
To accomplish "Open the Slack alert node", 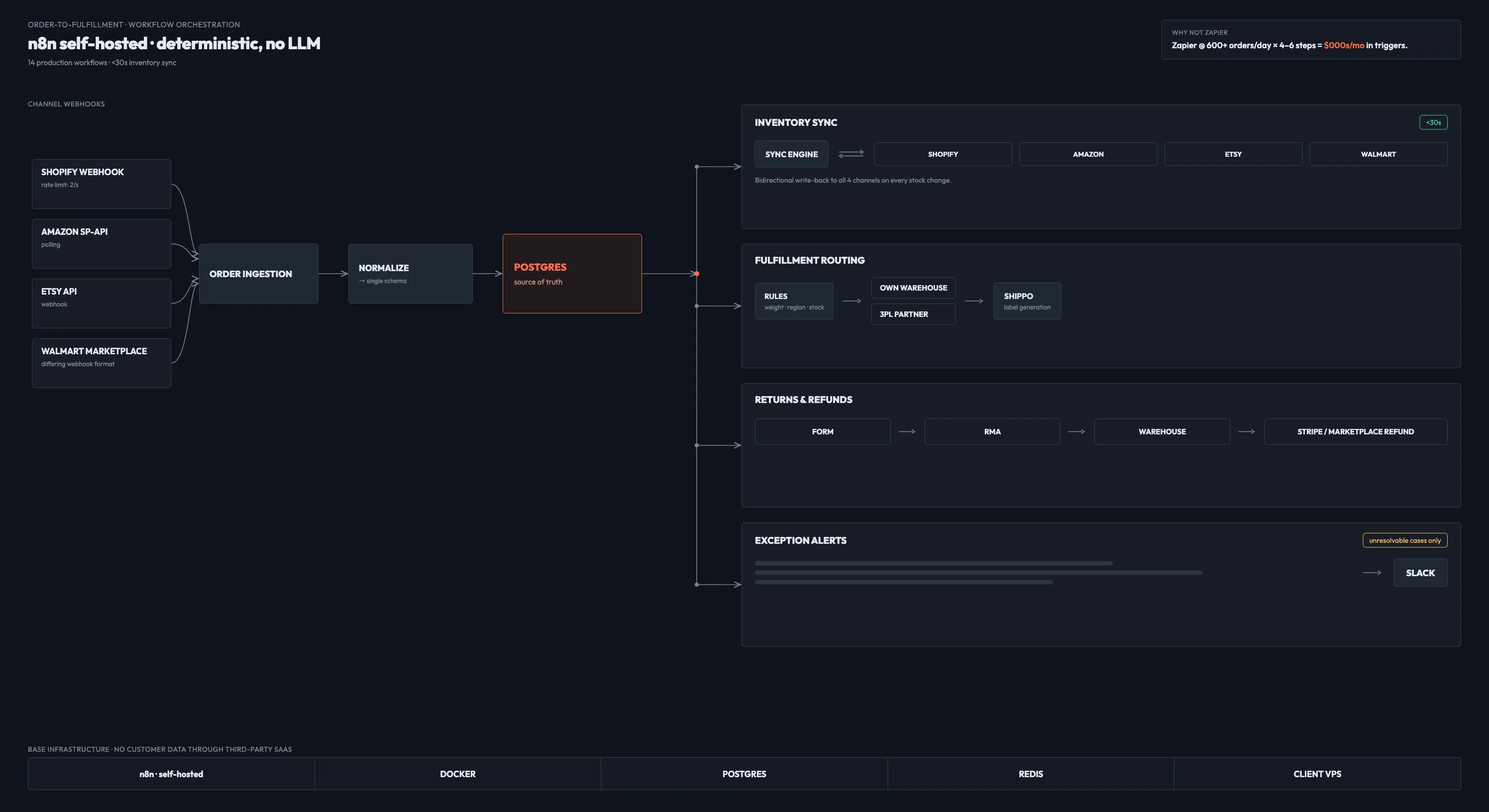I will click(1420, 573).
